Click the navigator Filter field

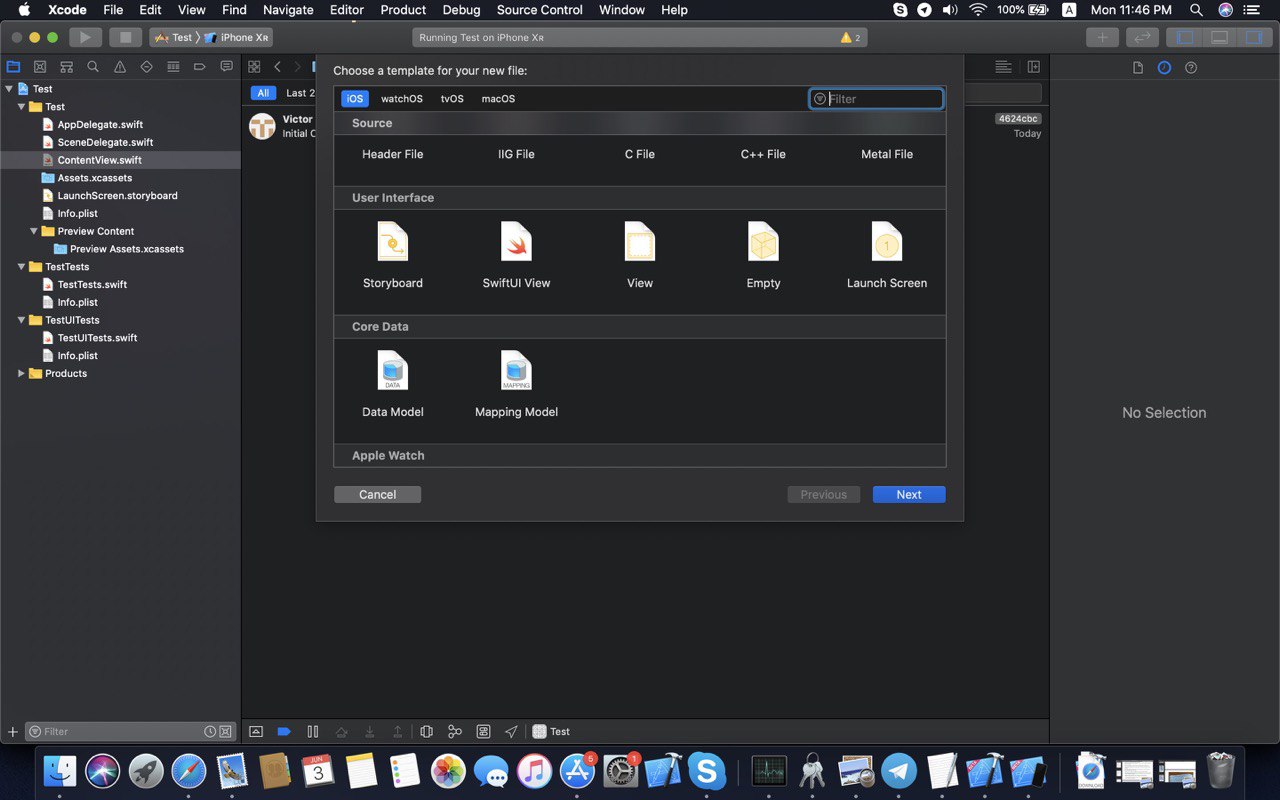pos(130,732)
